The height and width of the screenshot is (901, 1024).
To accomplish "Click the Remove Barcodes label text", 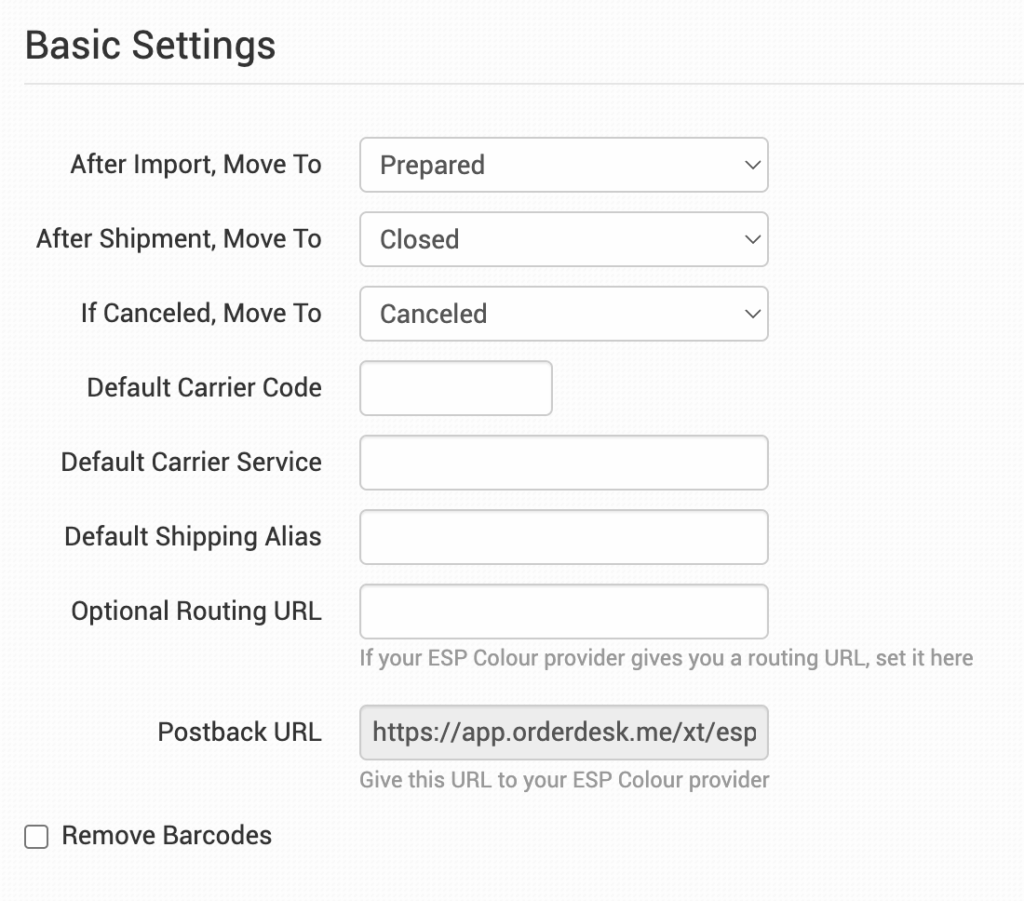I will point(166,836).
